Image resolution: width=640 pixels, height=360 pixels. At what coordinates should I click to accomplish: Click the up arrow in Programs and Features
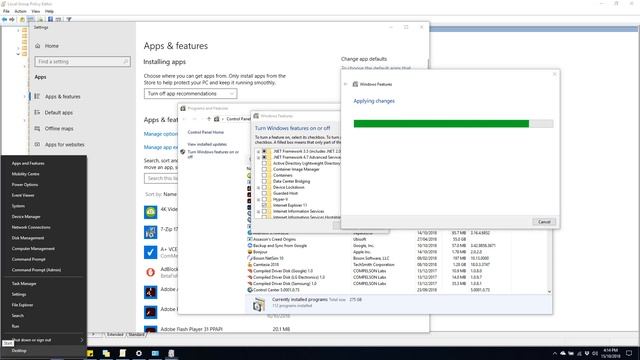(x=209, y=119)
